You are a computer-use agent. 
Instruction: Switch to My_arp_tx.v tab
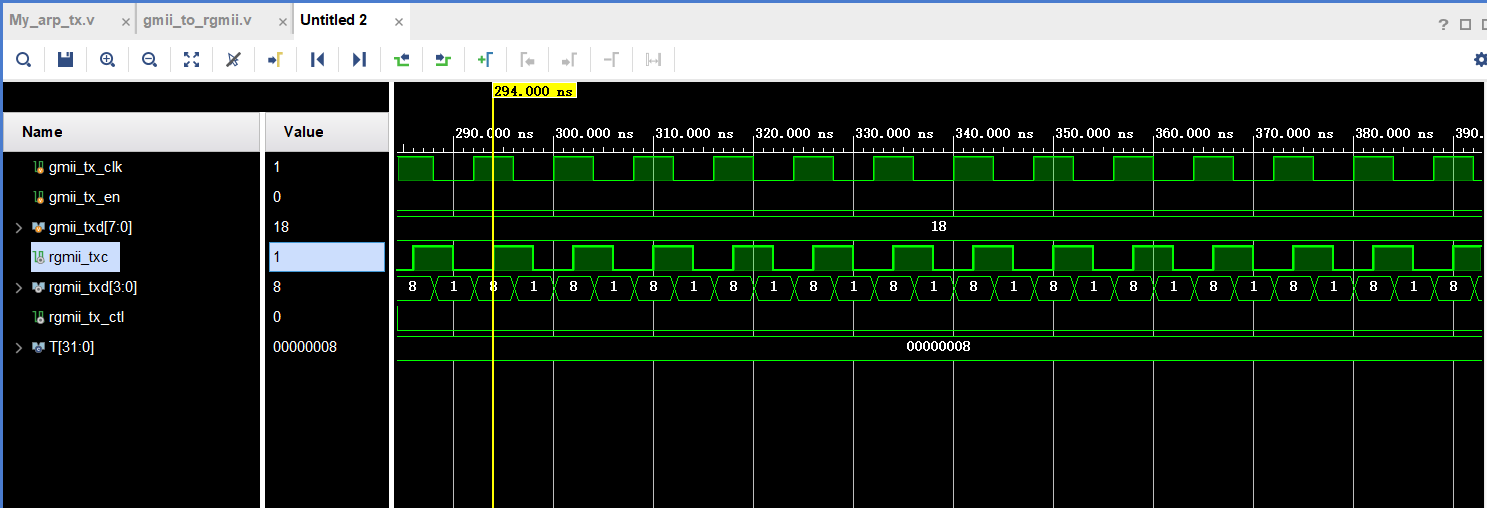pyautogui.click(x=52, y=20)
